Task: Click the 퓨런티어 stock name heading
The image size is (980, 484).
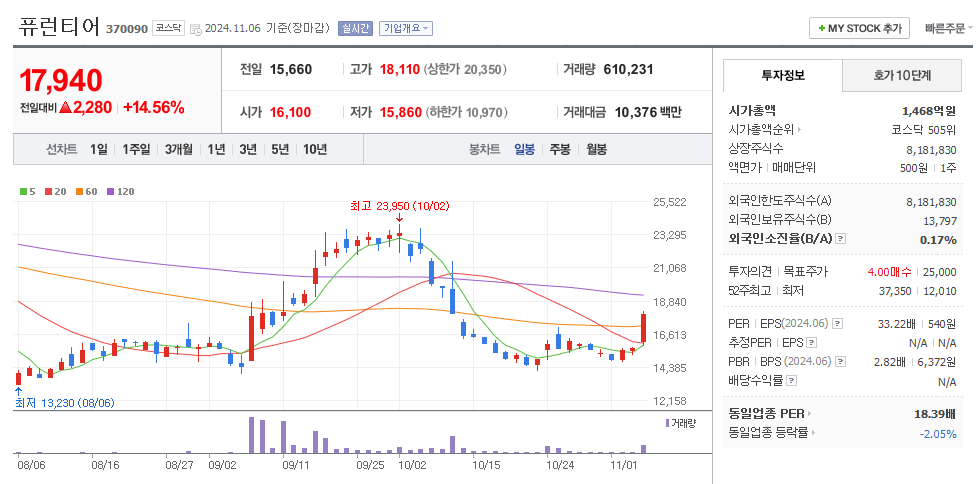Action: coord(59,28)
